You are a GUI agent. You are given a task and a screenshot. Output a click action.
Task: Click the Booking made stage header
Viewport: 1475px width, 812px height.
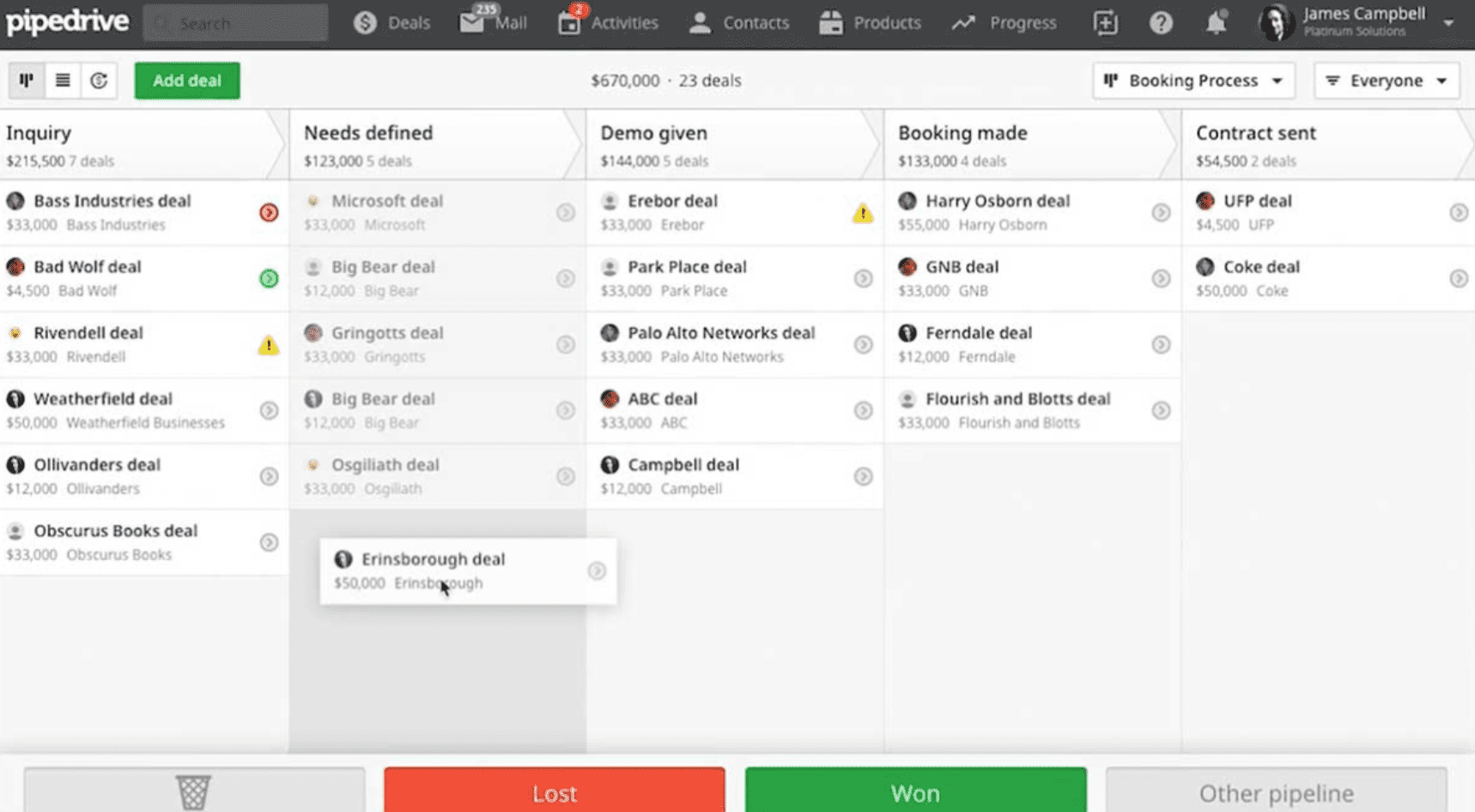(x=1033, y=145)
